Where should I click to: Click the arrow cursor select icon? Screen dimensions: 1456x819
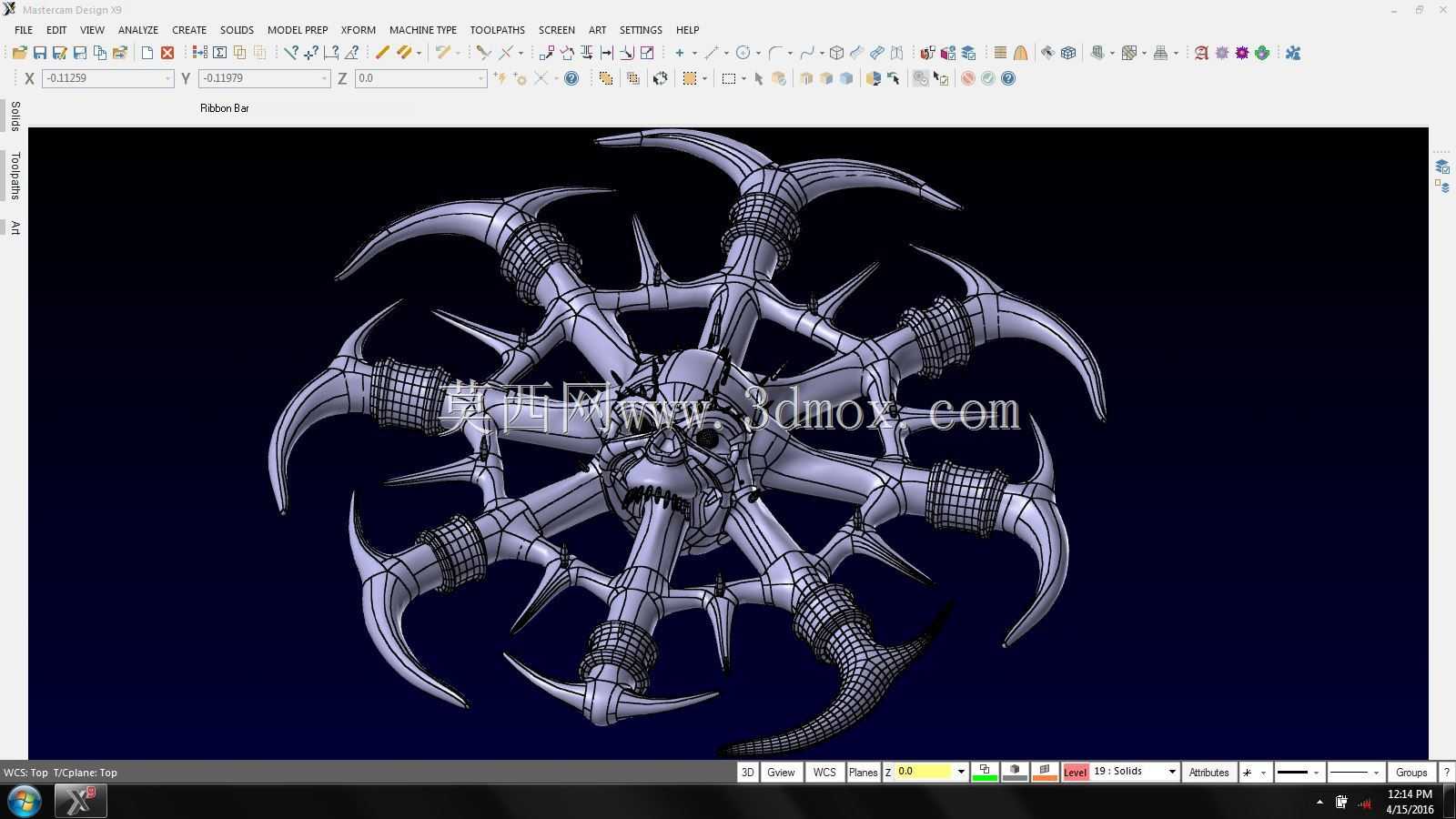click(759, 78)
